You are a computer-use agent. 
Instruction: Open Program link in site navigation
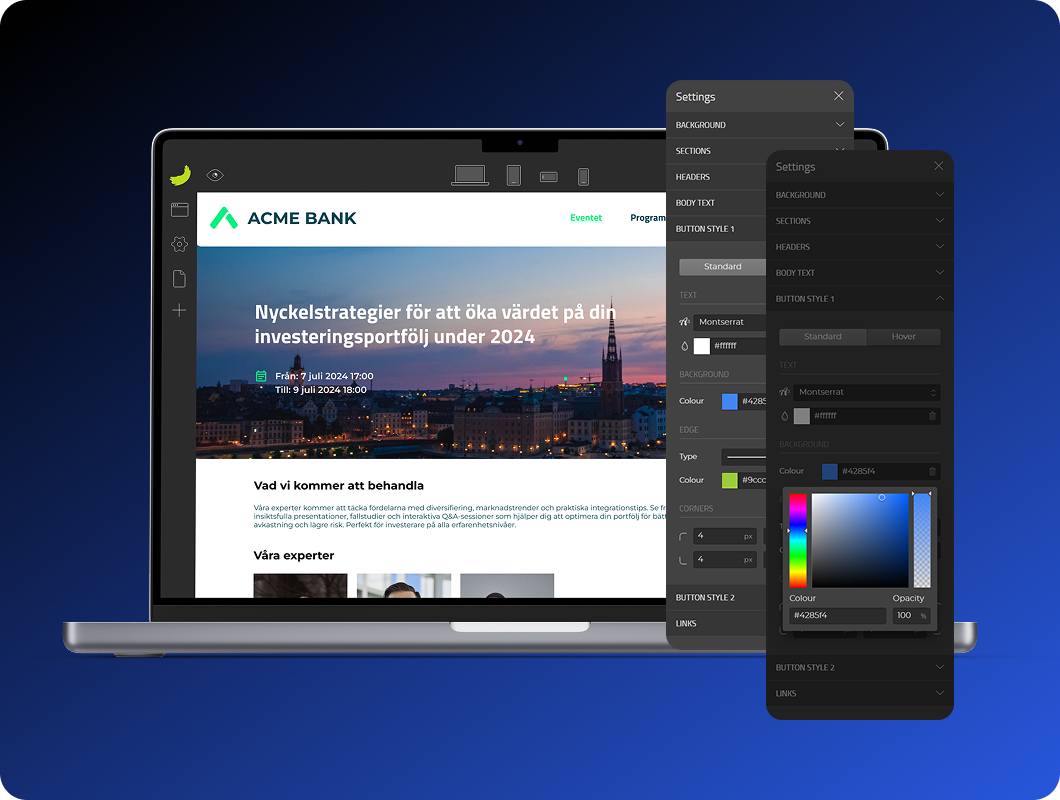click(648, 218)
